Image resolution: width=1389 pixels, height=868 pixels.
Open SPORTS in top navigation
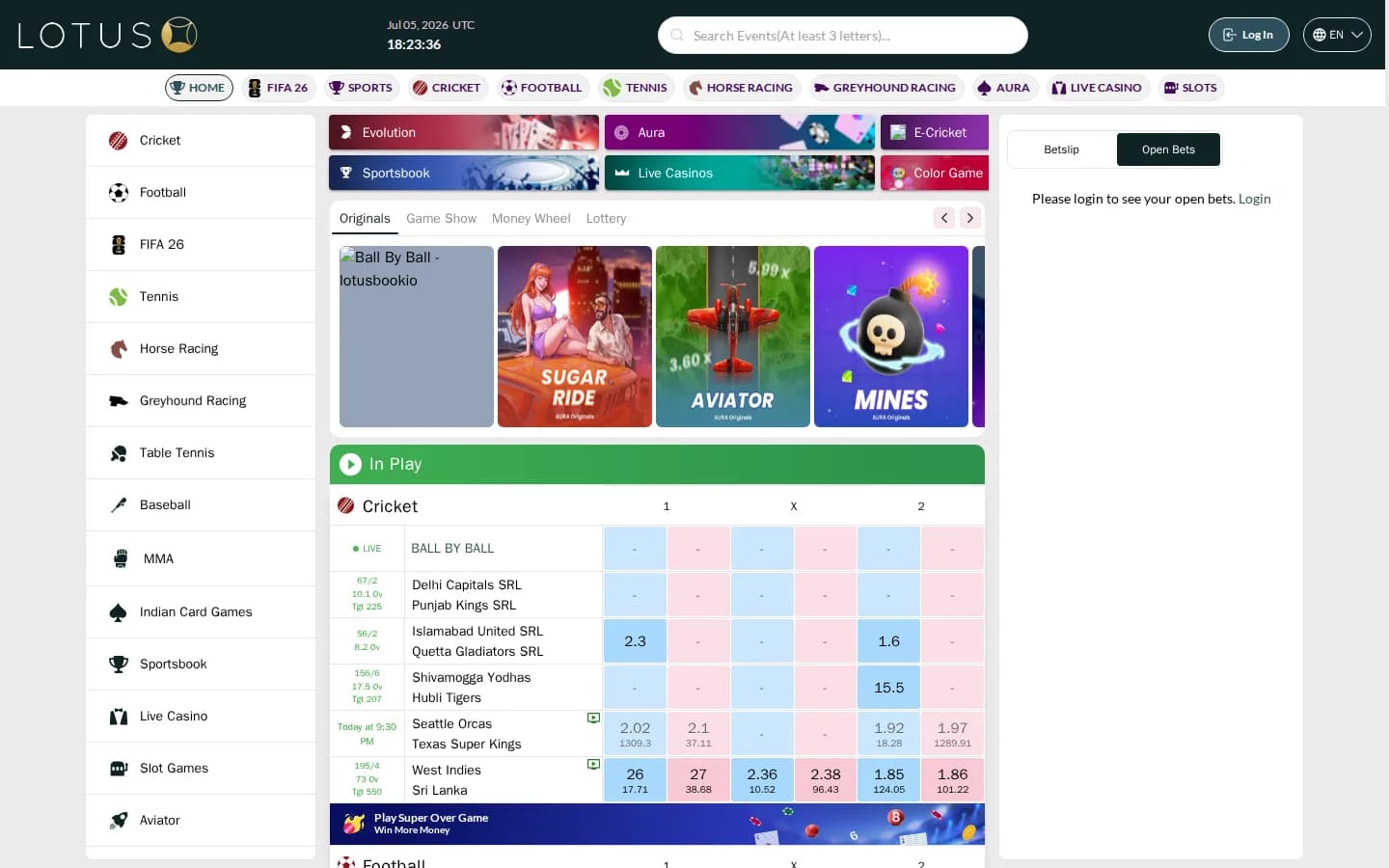coord(361,88)
